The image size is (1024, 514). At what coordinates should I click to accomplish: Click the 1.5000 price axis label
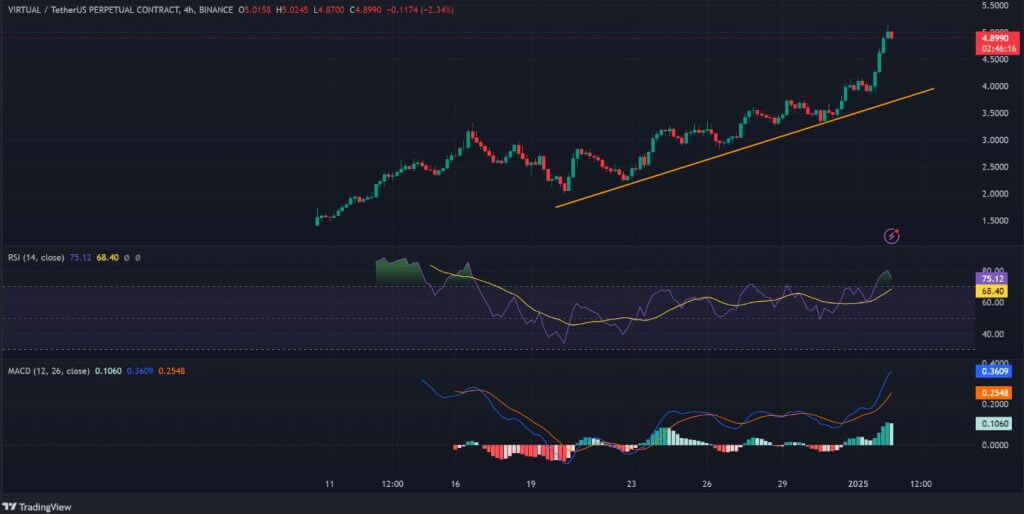pyautogui.click(x=993, y=221)
